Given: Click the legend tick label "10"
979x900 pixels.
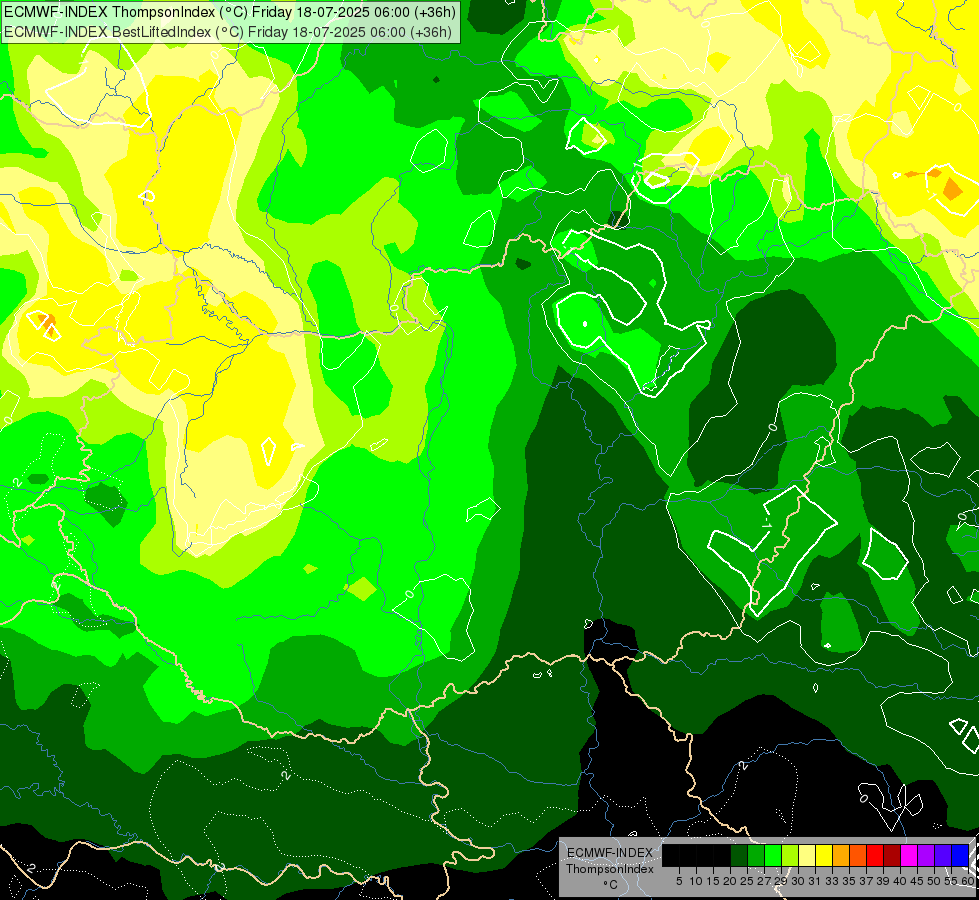Looking at the screenshot, I should click(696, 881).
